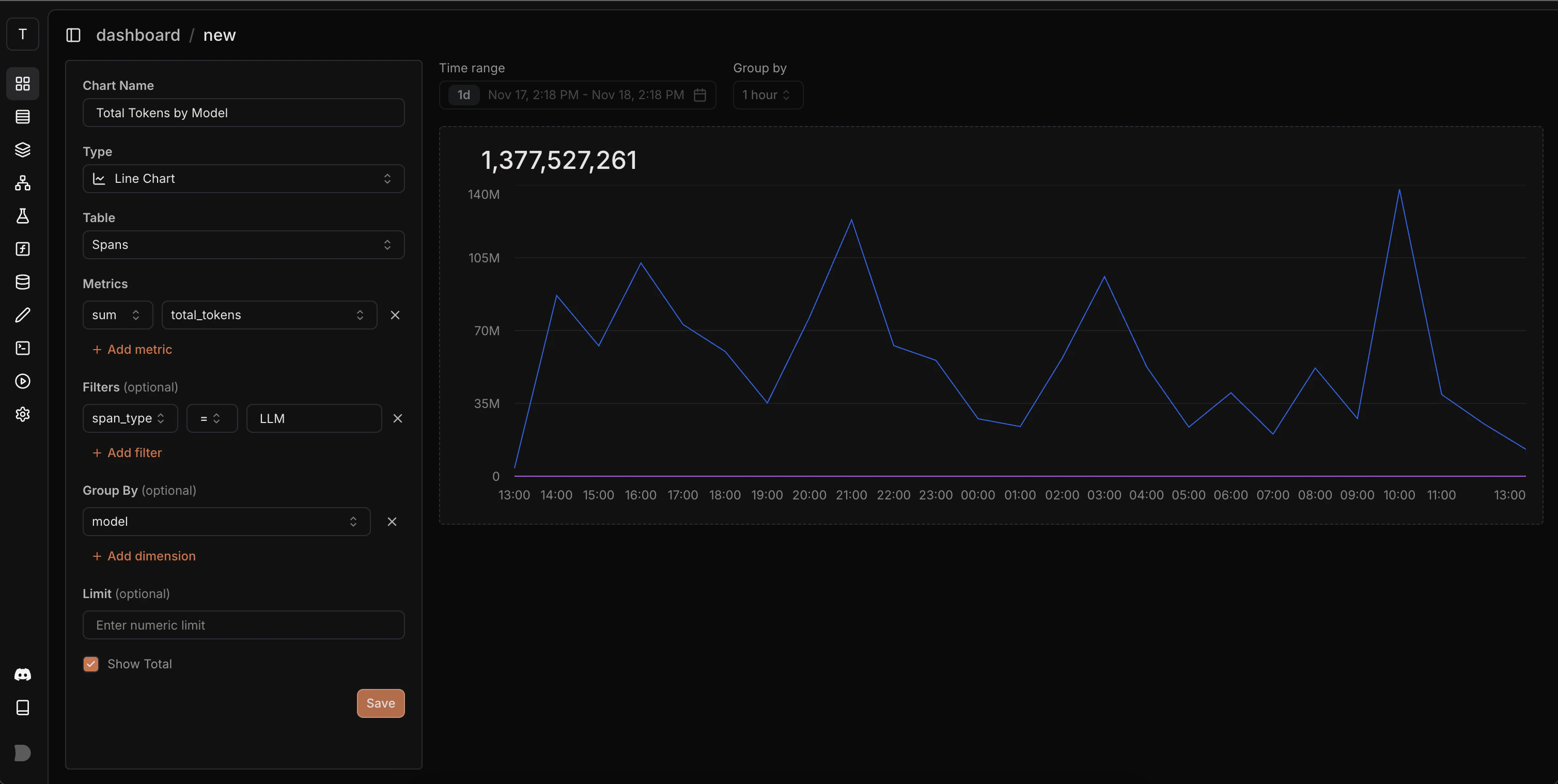Viewport: 1558px width, 784px height.
Task: Click the Enter numeric limit field
Action: pos(243,625)
